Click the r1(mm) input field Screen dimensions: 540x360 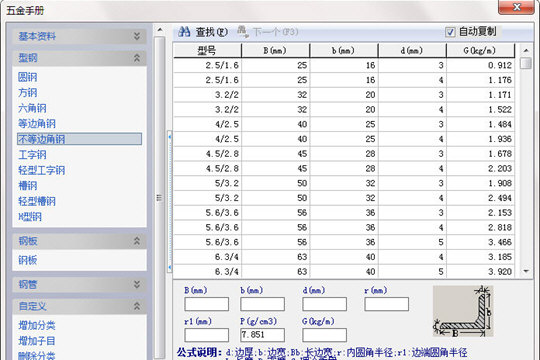(x=206, y=335)
